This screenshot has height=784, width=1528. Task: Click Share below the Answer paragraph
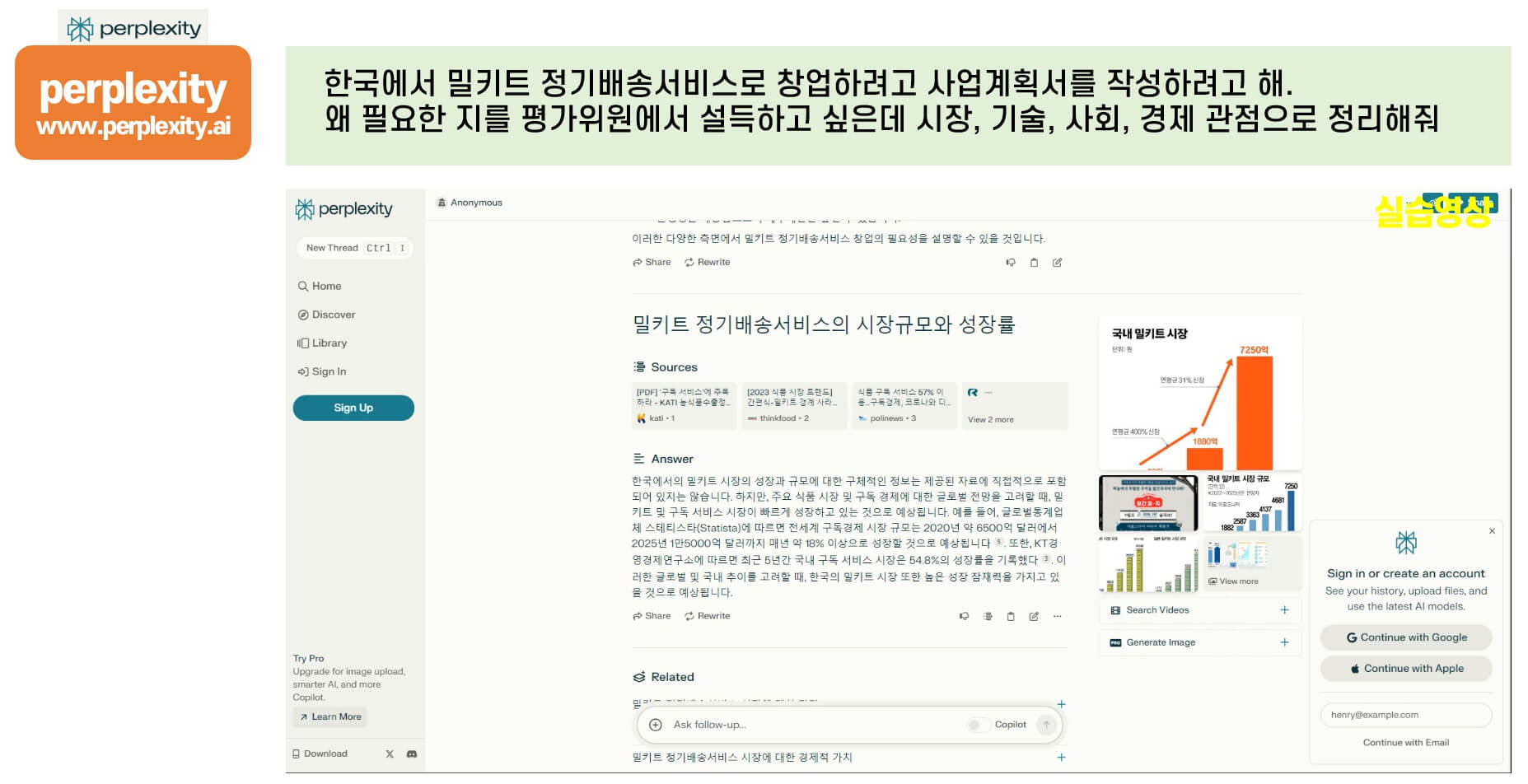click(x=652, y=616)
